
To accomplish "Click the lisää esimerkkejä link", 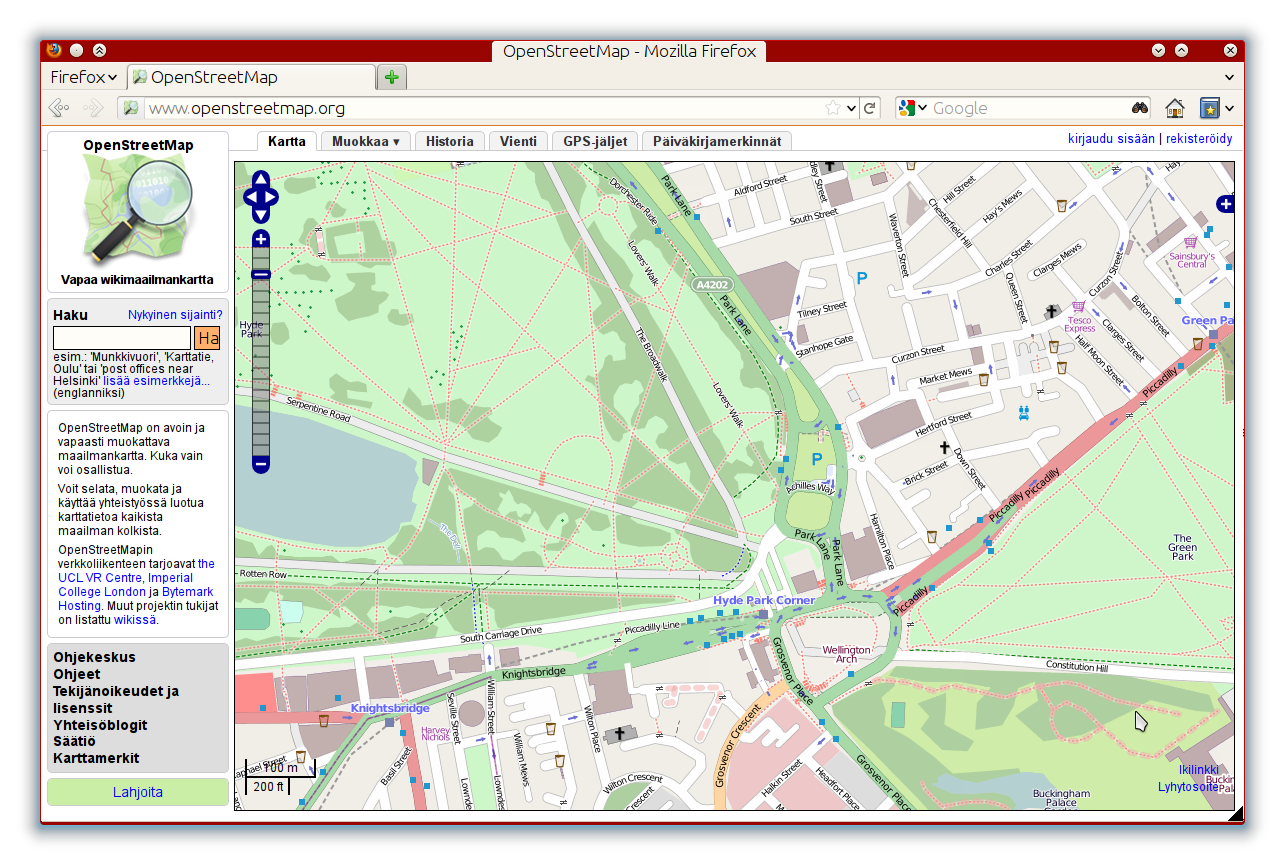I will tap(156, 381).
